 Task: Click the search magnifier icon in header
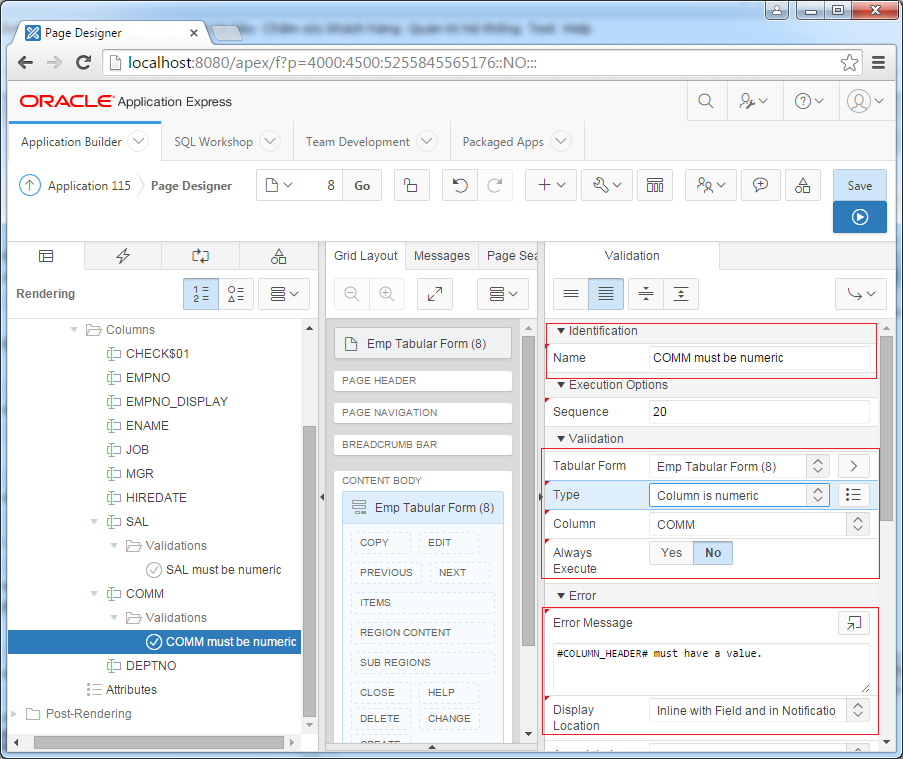point(705,101)
